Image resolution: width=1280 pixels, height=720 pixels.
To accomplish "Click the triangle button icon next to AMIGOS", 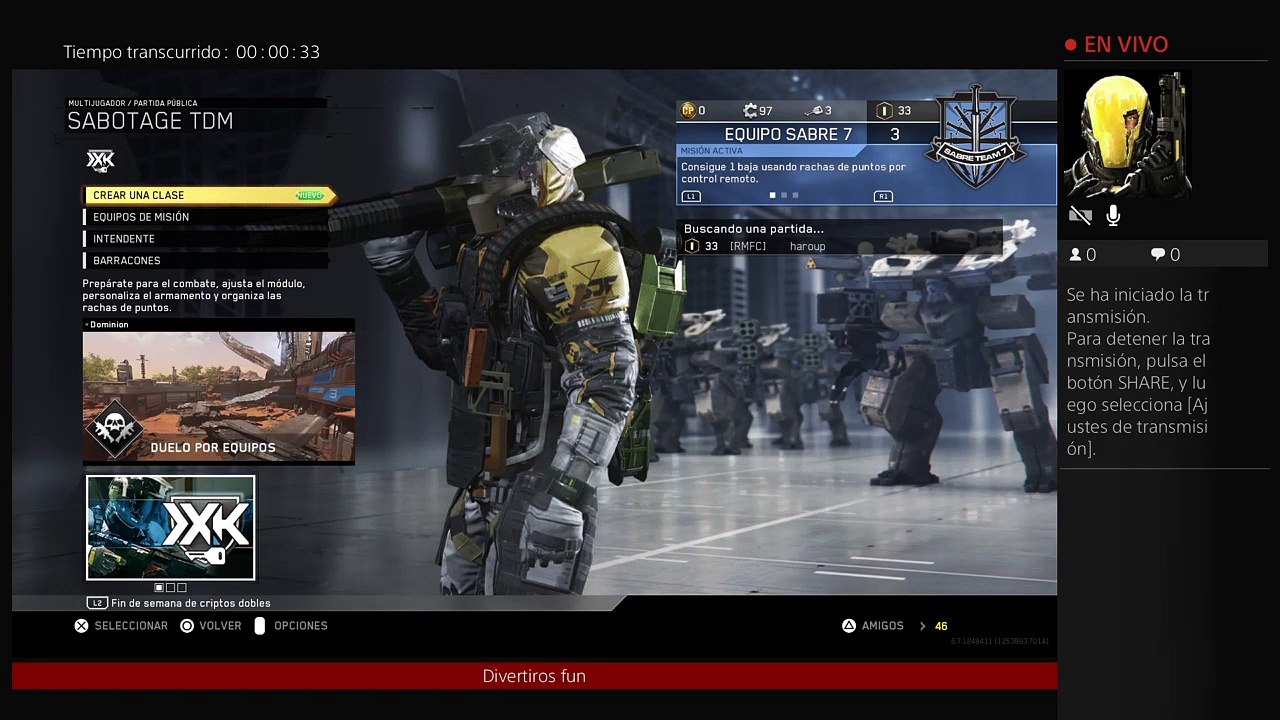I will click(849, 626).
